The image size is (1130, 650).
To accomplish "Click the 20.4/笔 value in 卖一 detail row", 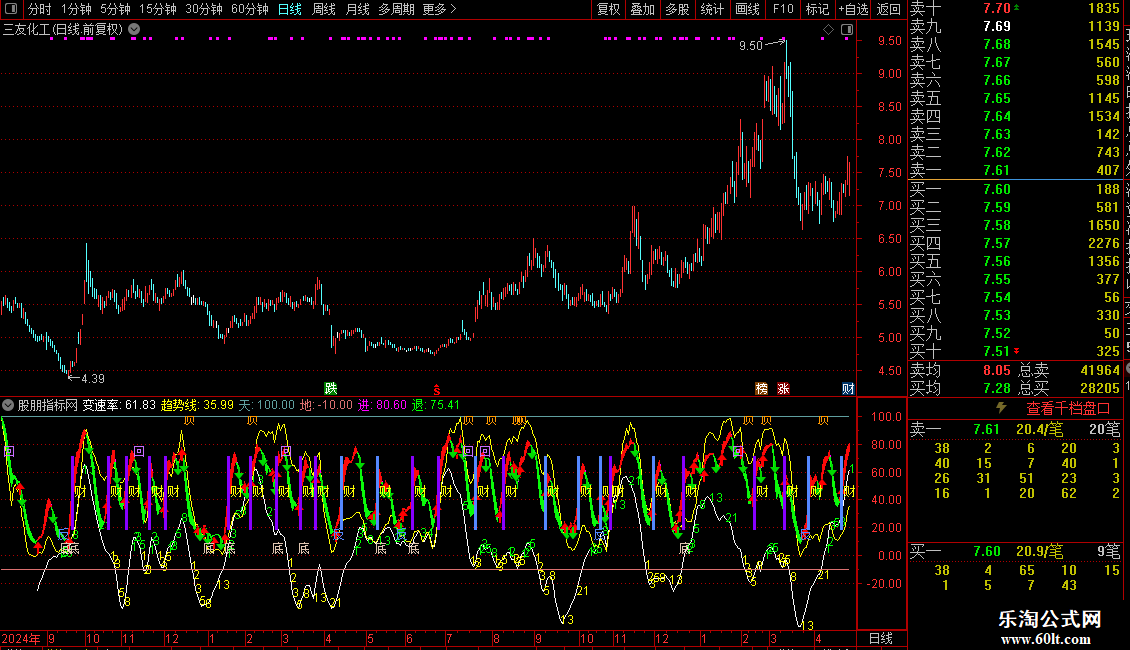I will pos(1039,429).
